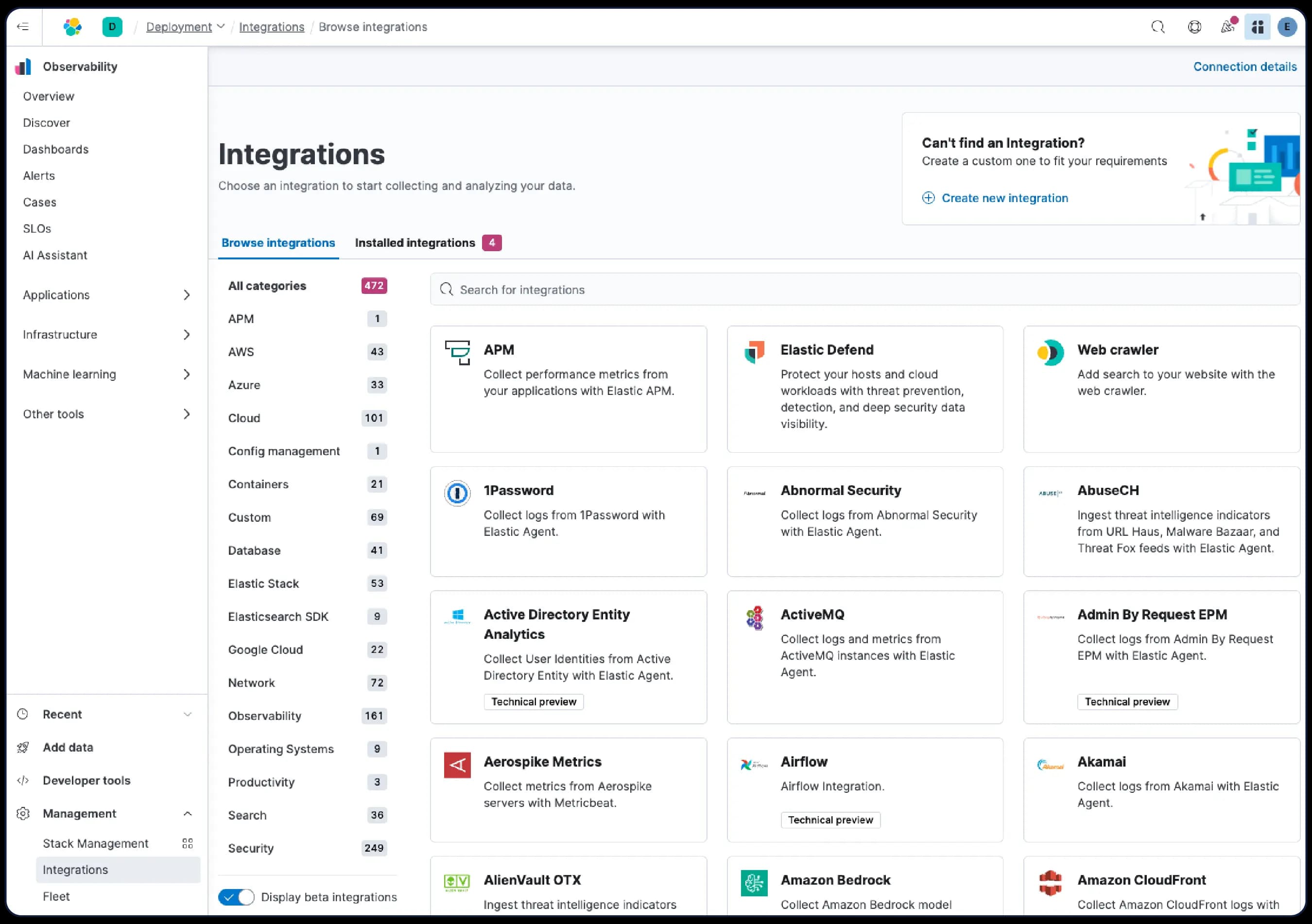Select All categories filter
Viewport: 1312px width, 924px height.
point(308,286)
